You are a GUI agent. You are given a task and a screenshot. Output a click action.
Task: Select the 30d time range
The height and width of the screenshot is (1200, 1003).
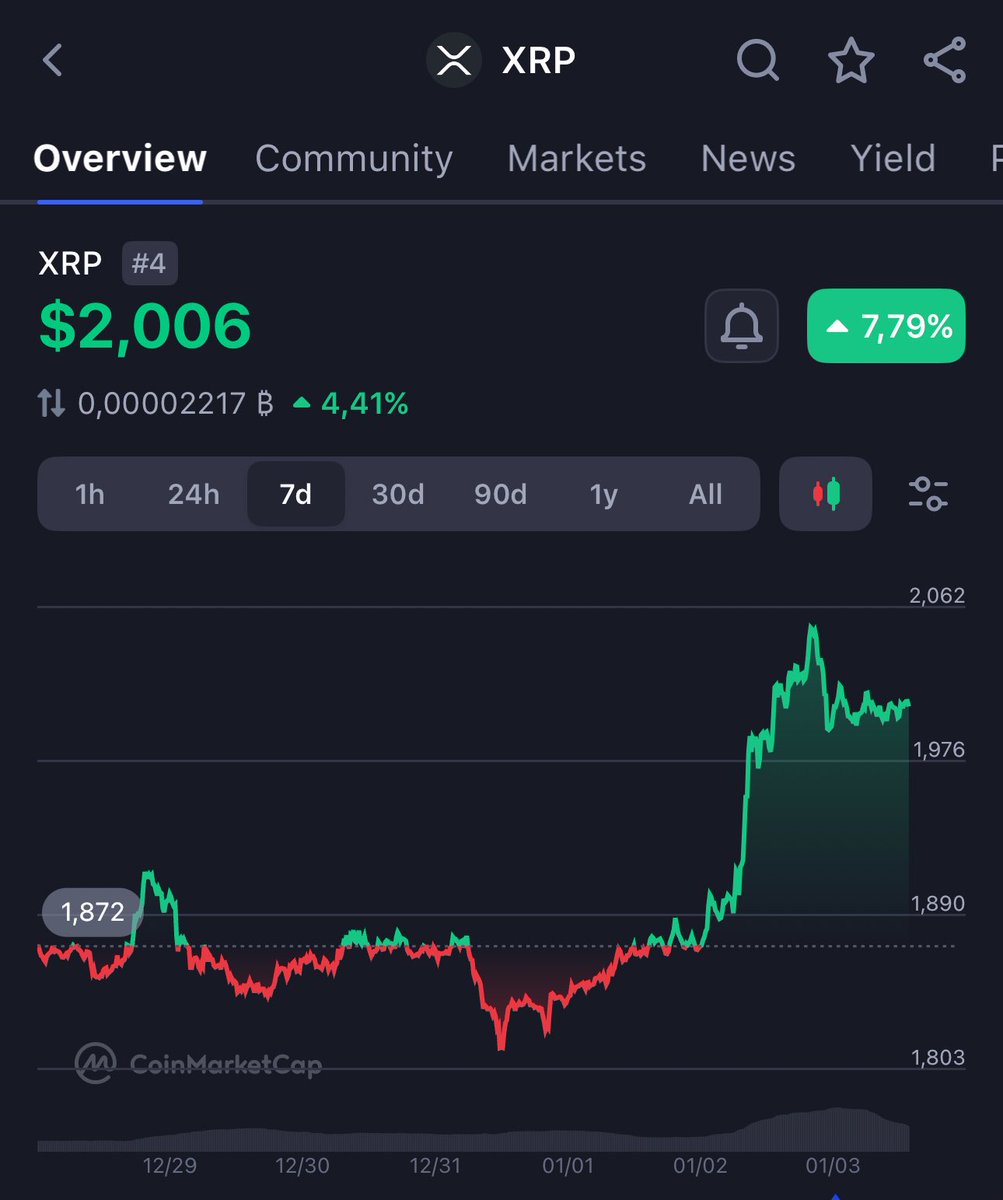[x=397, y=493]
